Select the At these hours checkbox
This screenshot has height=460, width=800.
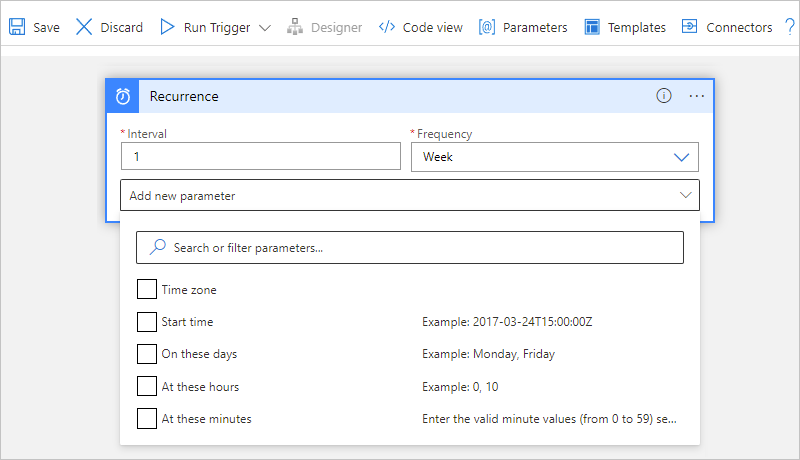tap(146, 386)
